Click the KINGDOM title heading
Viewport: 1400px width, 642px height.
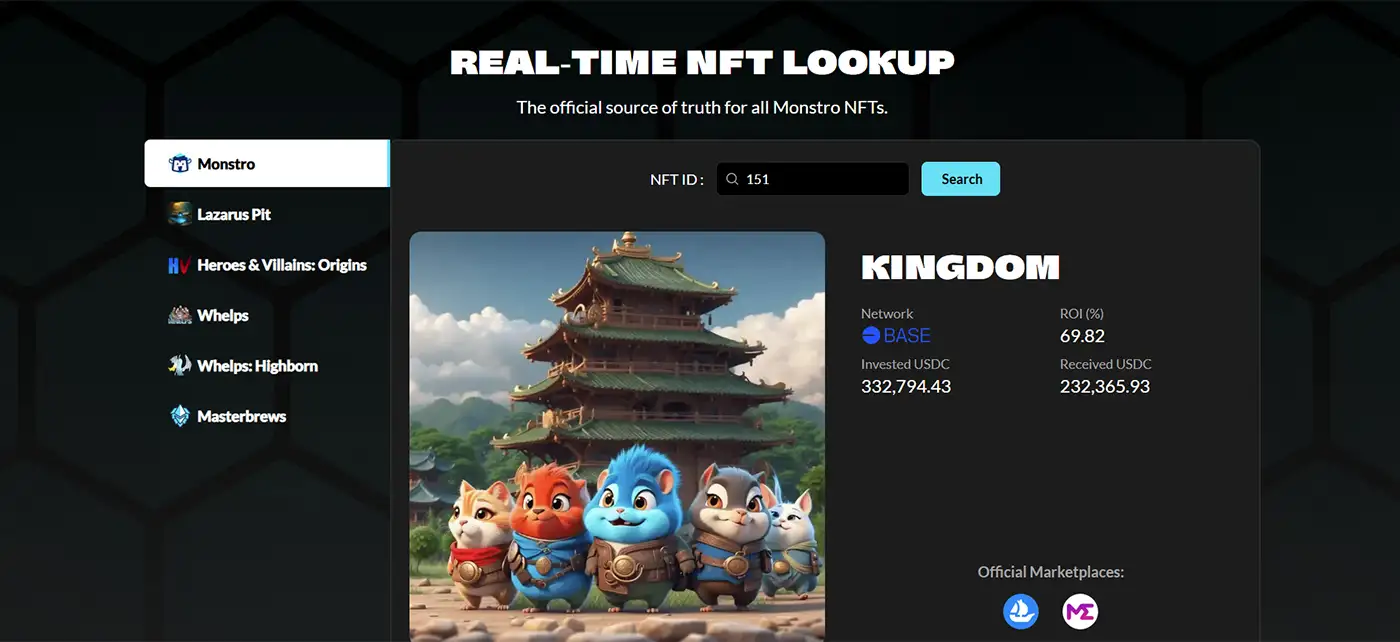960,267
